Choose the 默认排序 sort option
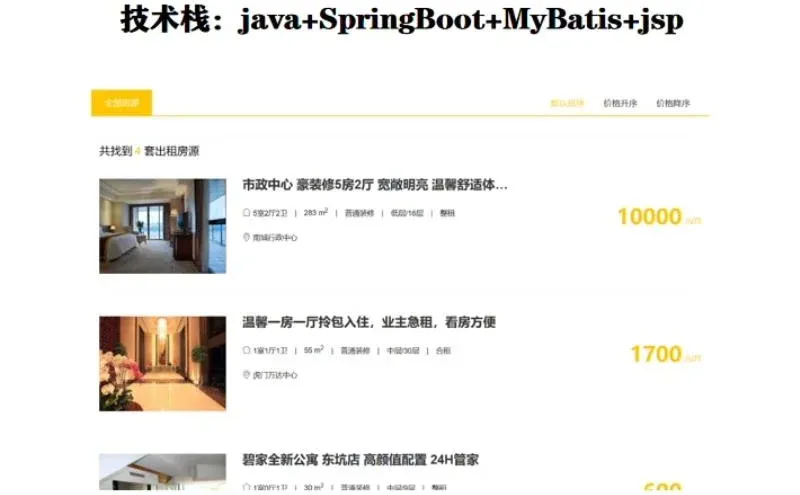 tap(567, 103)
